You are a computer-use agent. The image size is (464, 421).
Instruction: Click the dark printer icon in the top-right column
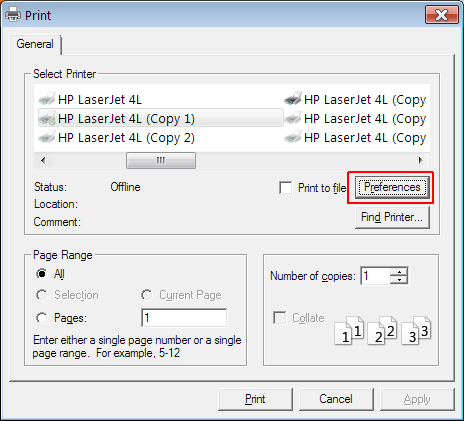(293, 99)
